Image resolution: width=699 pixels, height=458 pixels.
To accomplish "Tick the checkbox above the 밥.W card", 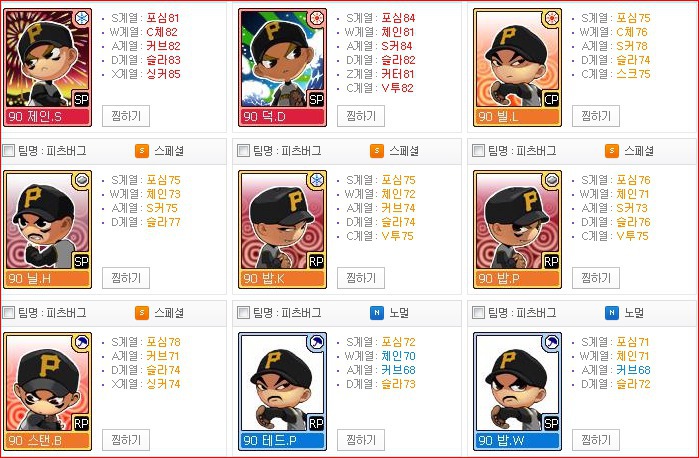I will click(x=478, y=313).
